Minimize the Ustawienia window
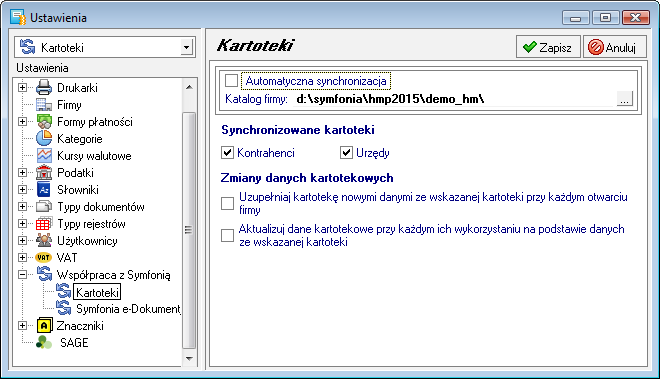 pyautogui.click(x=575, y=18)
